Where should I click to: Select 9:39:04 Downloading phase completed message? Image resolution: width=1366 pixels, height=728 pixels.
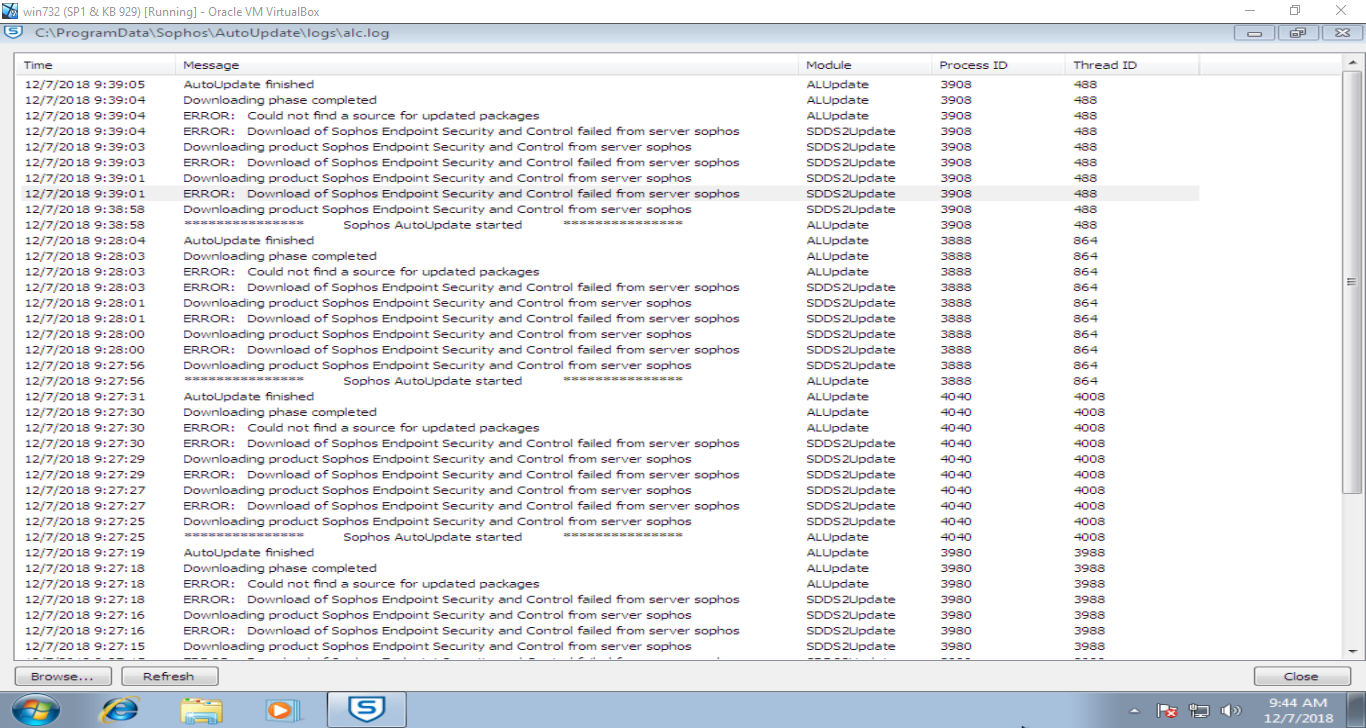[280, 100]
